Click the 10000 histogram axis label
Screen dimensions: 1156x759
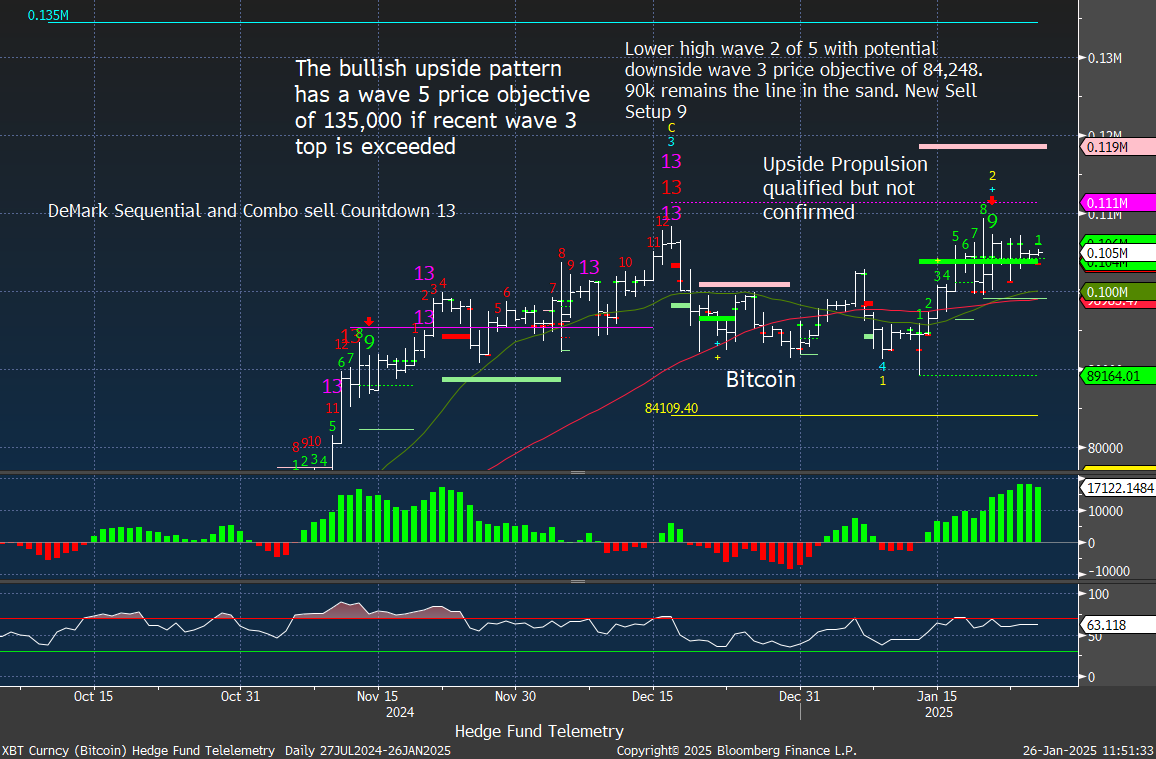1106,511
